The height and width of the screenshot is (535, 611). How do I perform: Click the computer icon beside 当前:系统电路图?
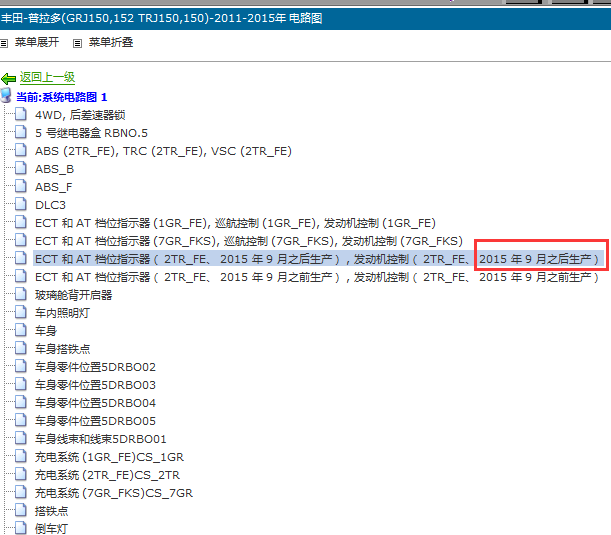(6, 95)
